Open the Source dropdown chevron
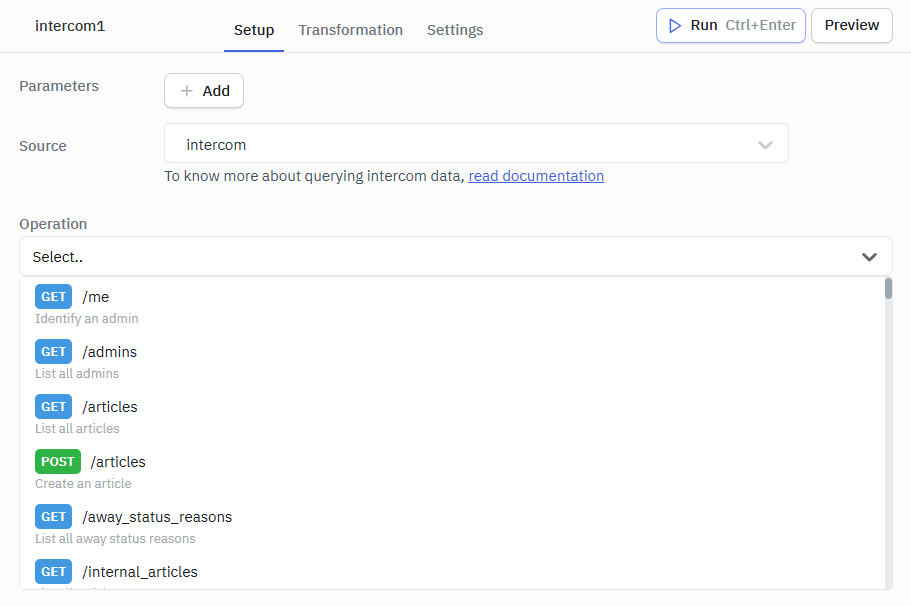The width and height of the screenshot is (911, 606). tap(765, 145)
